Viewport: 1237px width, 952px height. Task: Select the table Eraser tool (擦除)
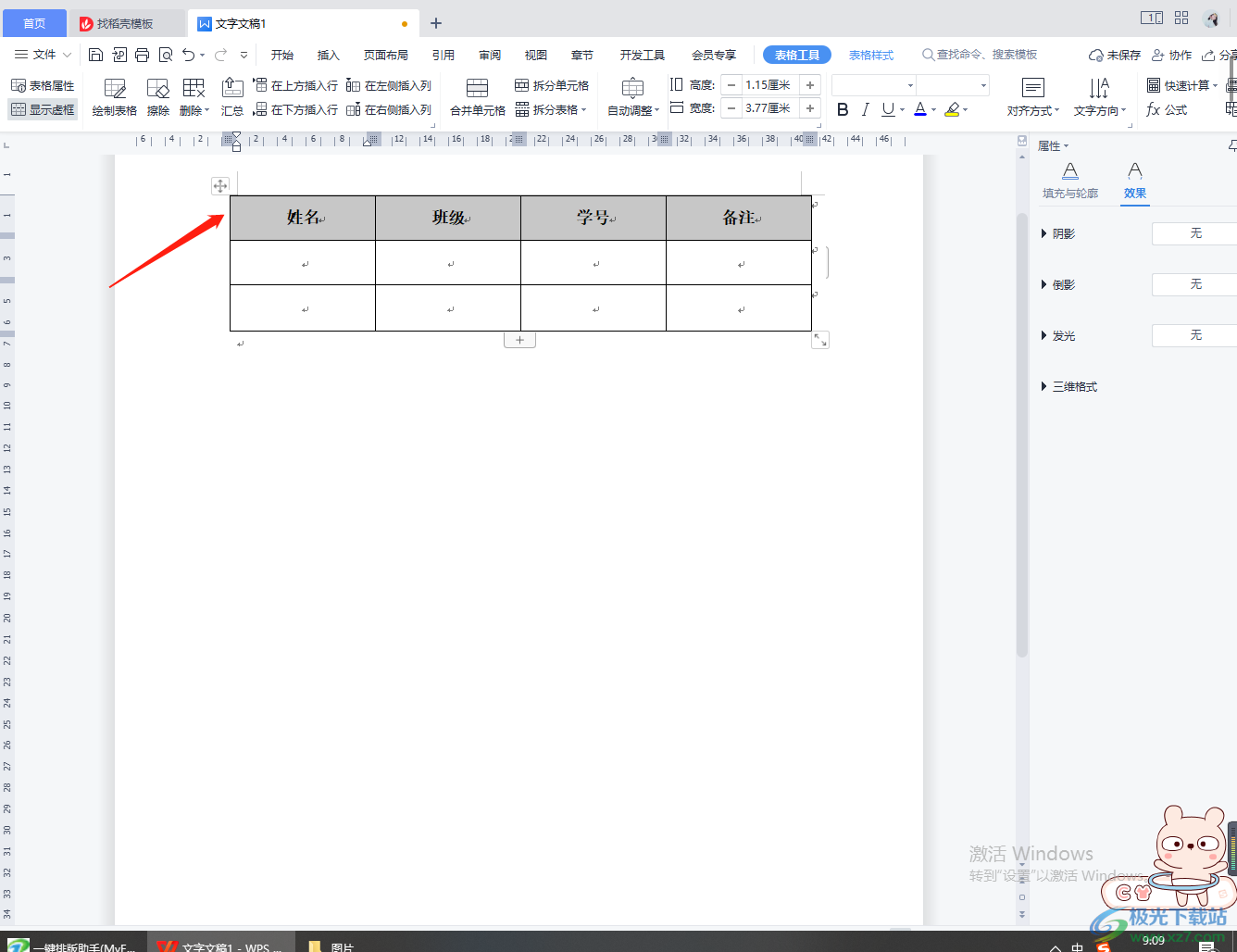[158, 97]
